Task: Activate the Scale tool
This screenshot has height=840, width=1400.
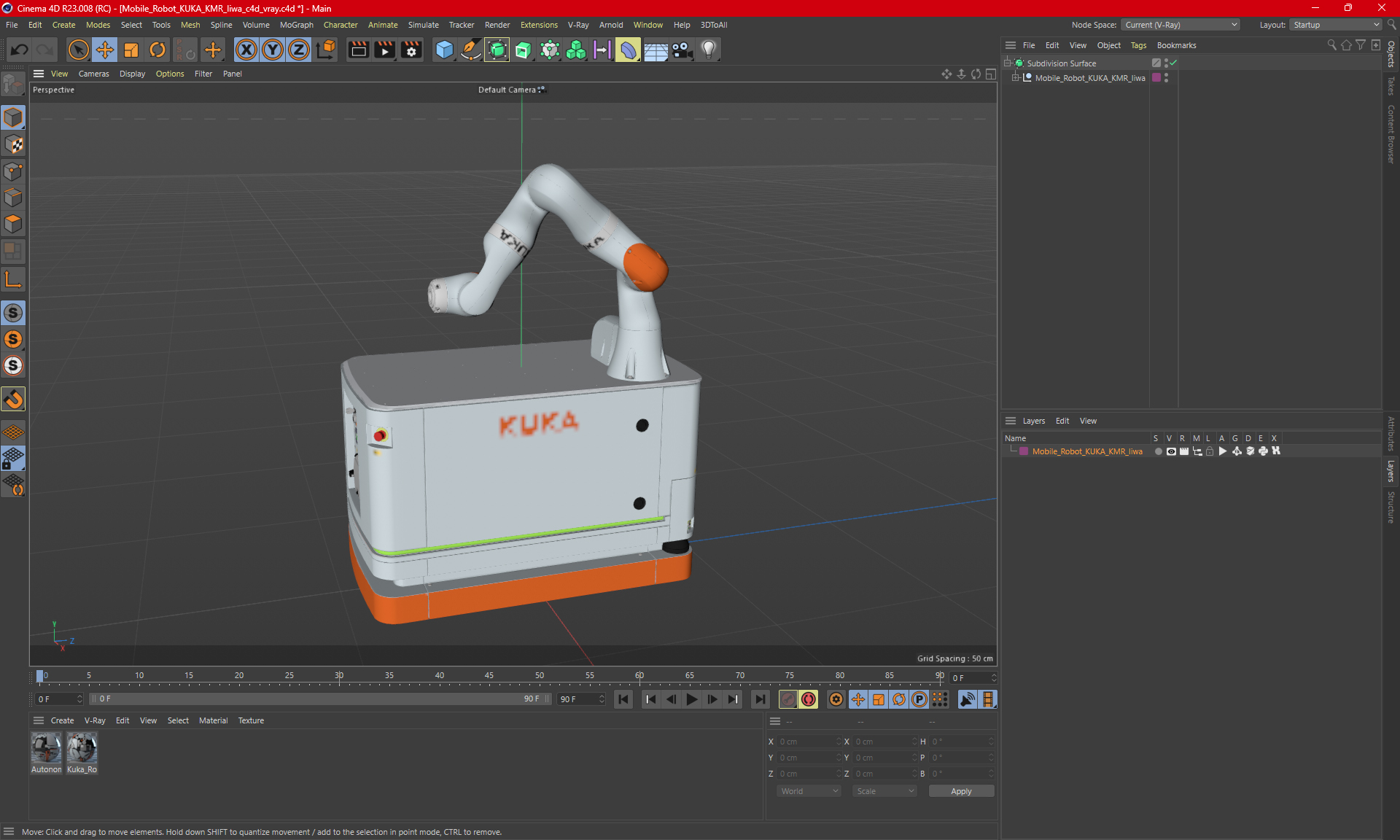Action: (131, 50)
